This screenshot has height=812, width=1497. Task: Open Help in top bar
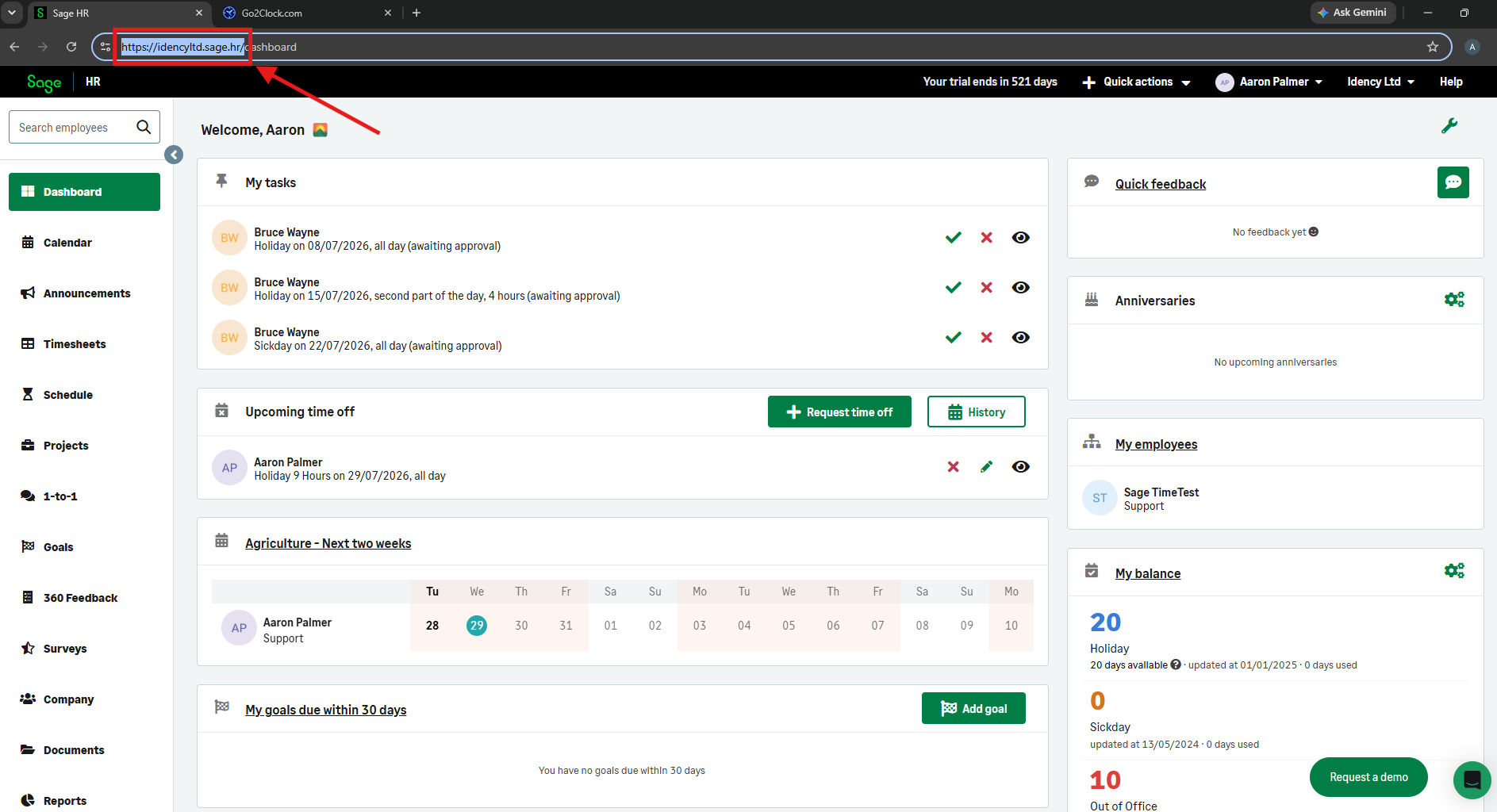tap(1451, 82)
